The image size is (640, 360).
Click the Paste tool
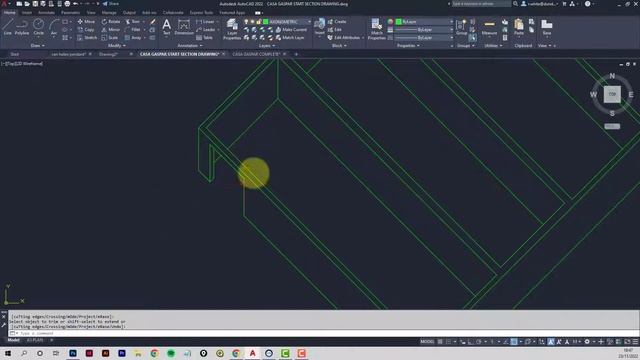519,27
